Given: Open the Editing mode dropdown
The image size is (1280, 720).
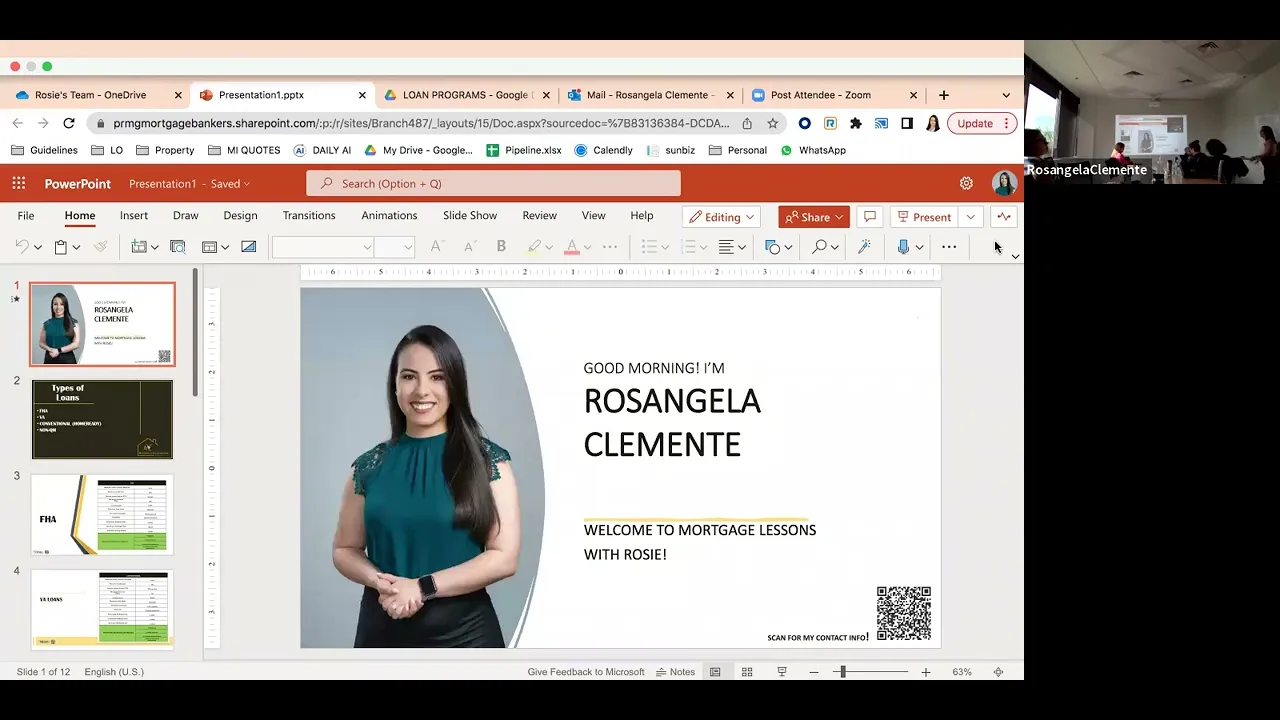Looking at the screenshot, I should 722,217.
